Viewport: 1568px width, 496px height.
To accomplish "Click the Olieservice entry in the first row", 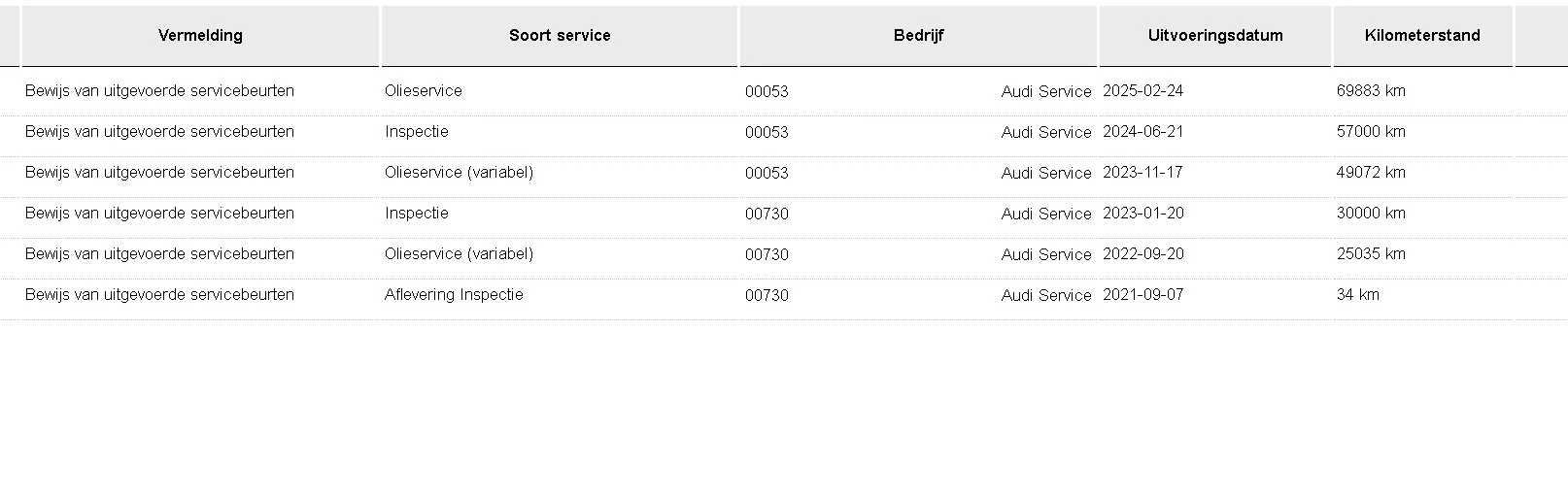I will 424,91.
